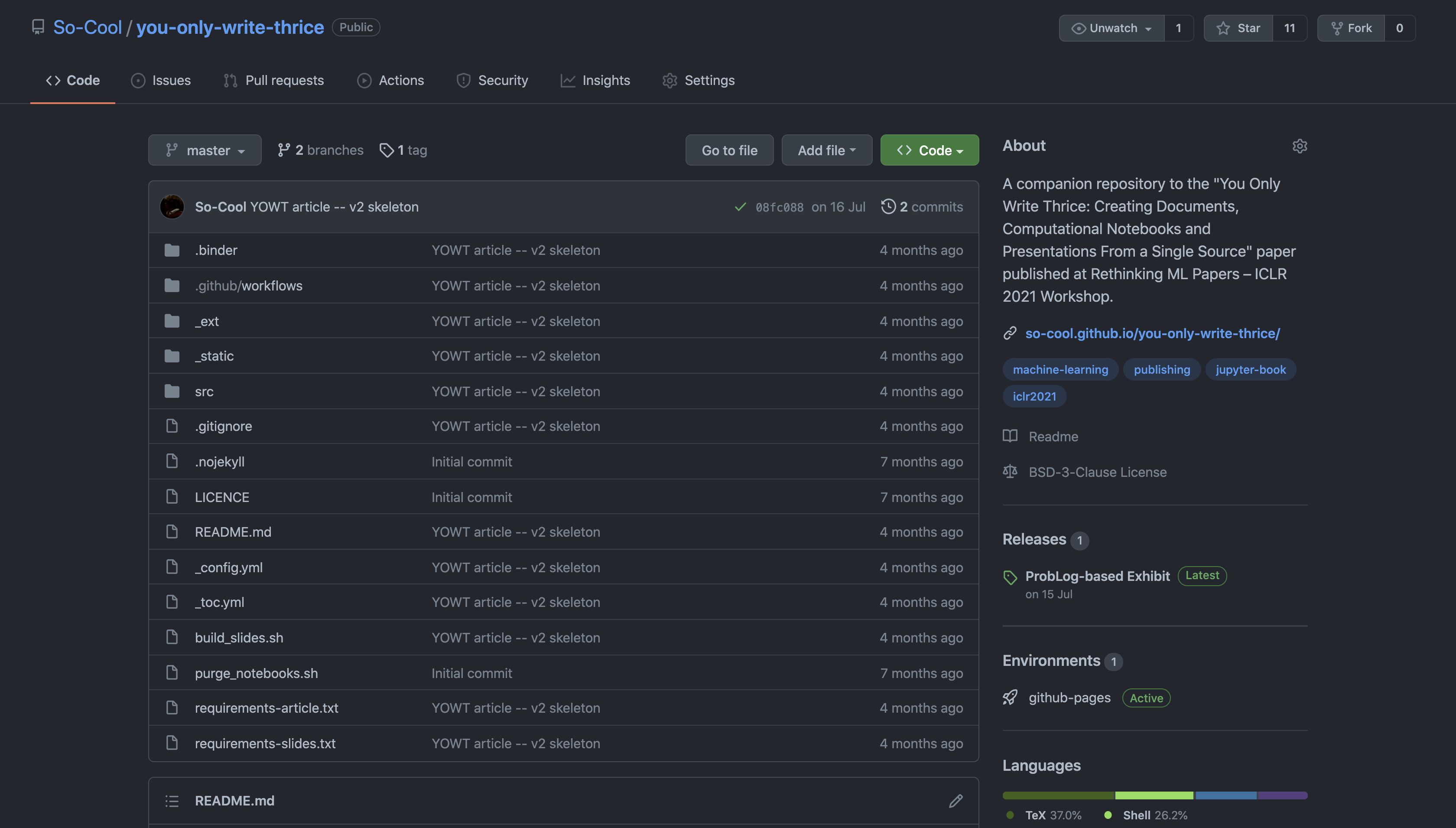Open the so-cool.github.io/you-only-write-thrice link
The width and height of the screenshot is (1456, 828).
coord(1153,333)
